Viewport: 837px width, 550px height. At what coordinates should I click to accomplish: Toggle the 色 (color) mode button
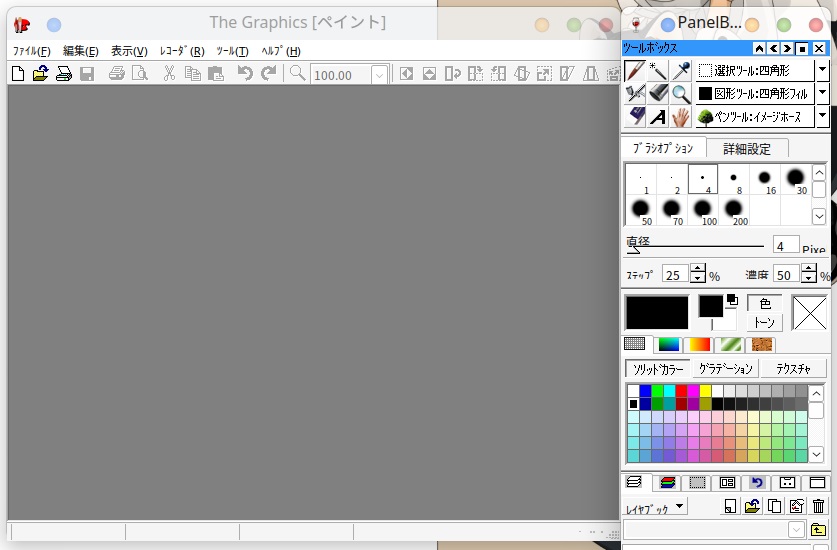pyautogui.click(x=765, y=304)
